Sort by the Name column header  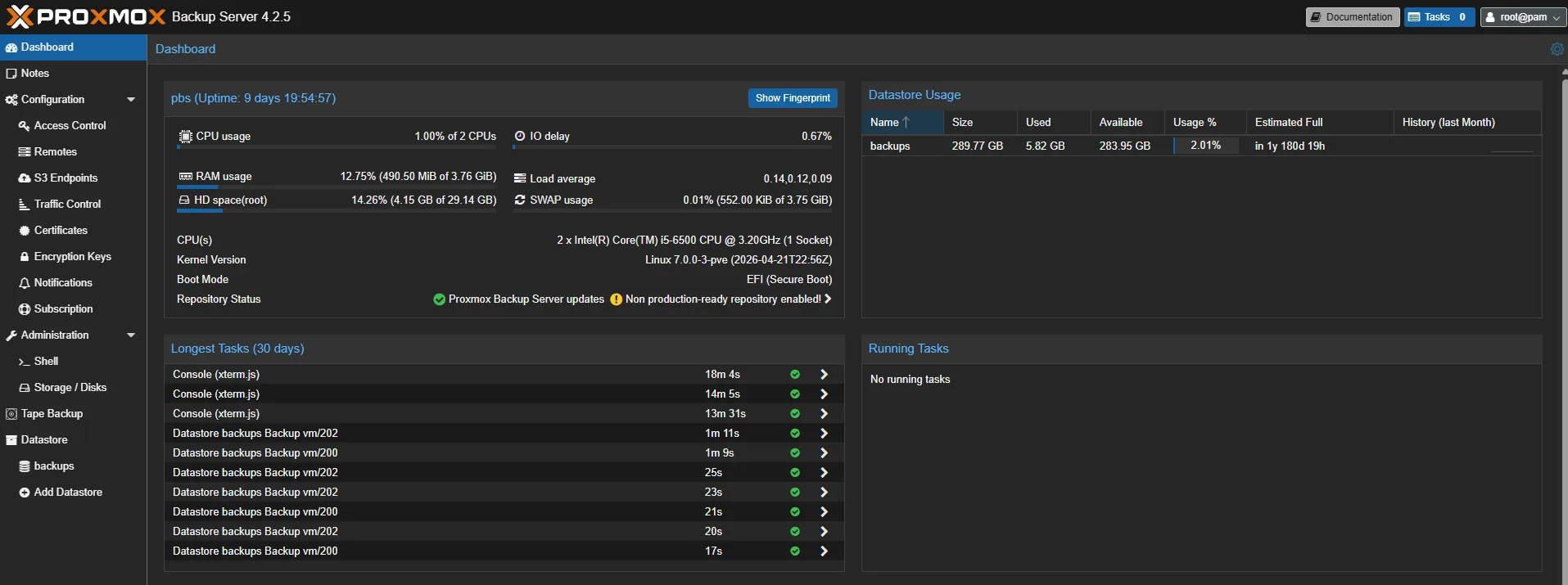pos(902,123)
